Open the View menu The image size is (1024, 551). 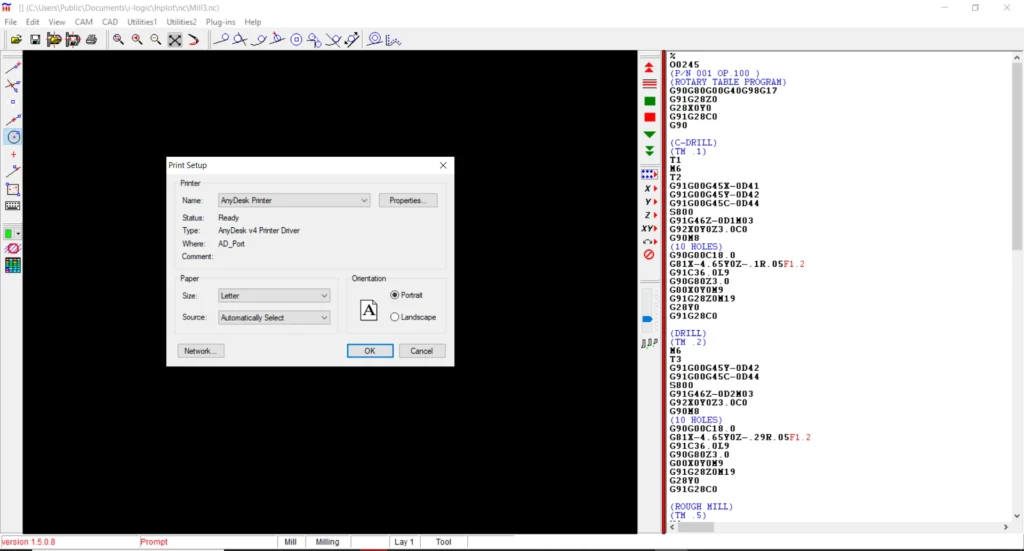[57, 22]
